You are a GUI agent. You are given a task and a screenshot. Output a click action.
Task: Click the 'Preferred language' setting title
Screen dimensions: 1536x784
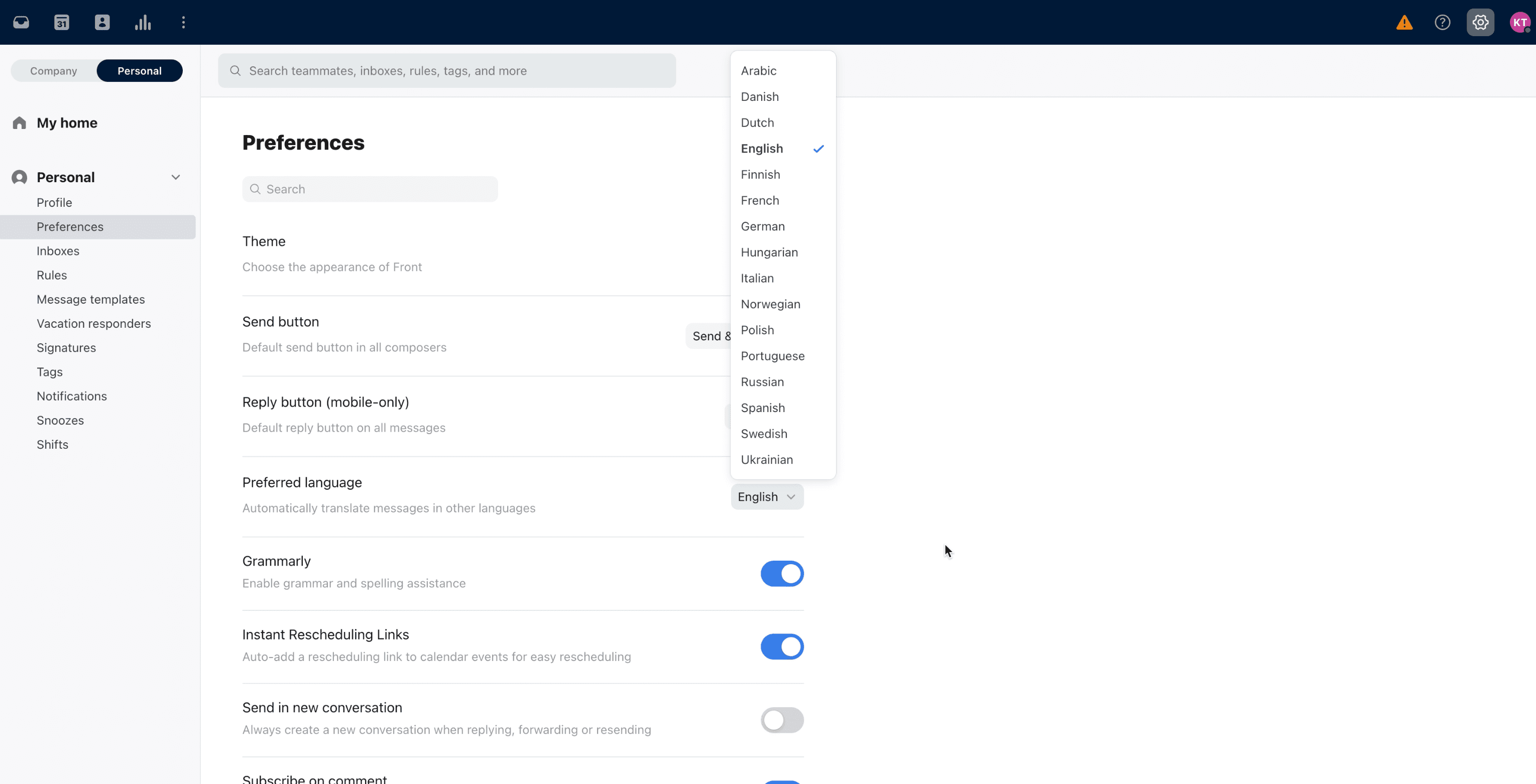(x=302, y=483)
